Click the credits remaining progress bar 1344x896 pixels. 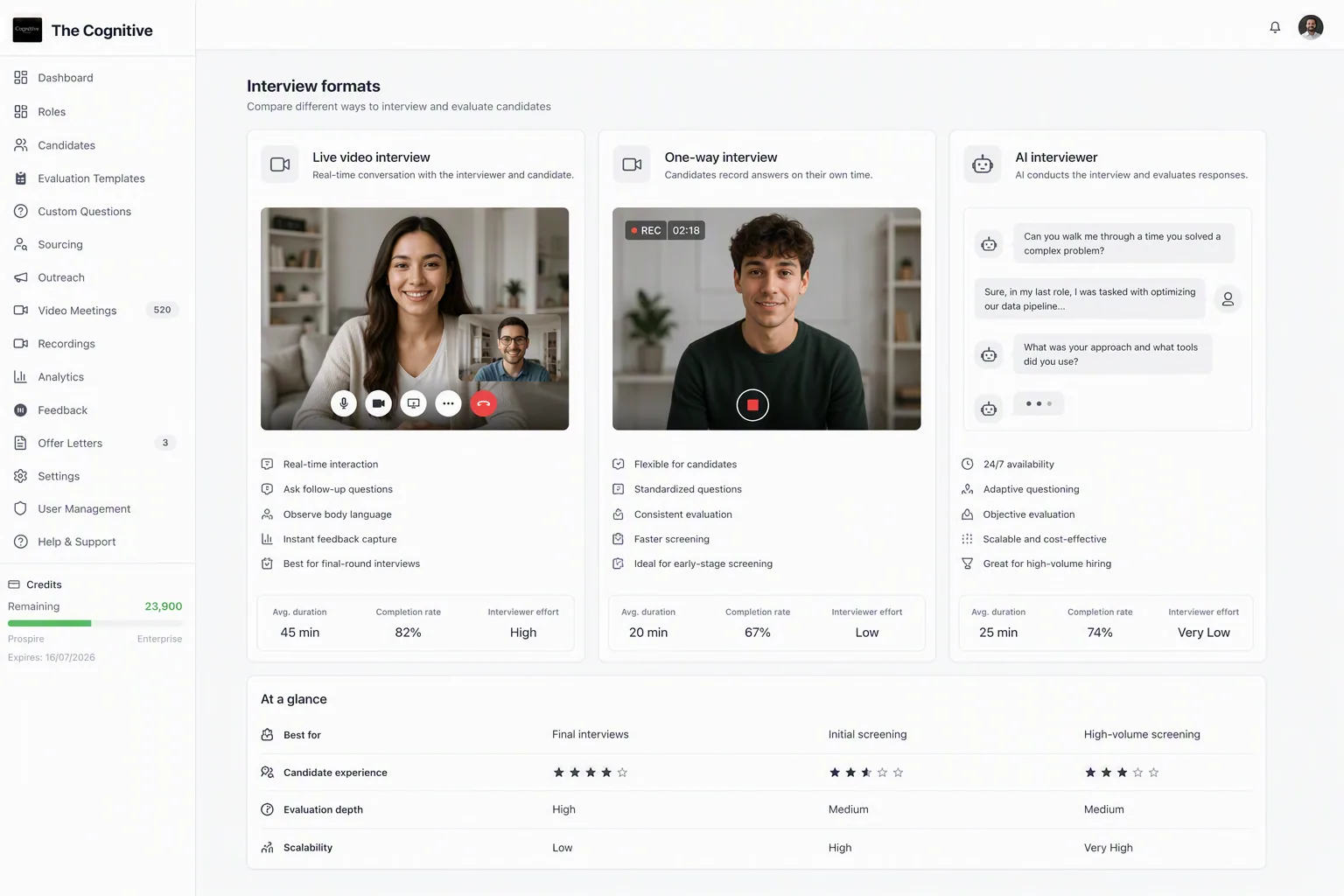pos(95,623)
